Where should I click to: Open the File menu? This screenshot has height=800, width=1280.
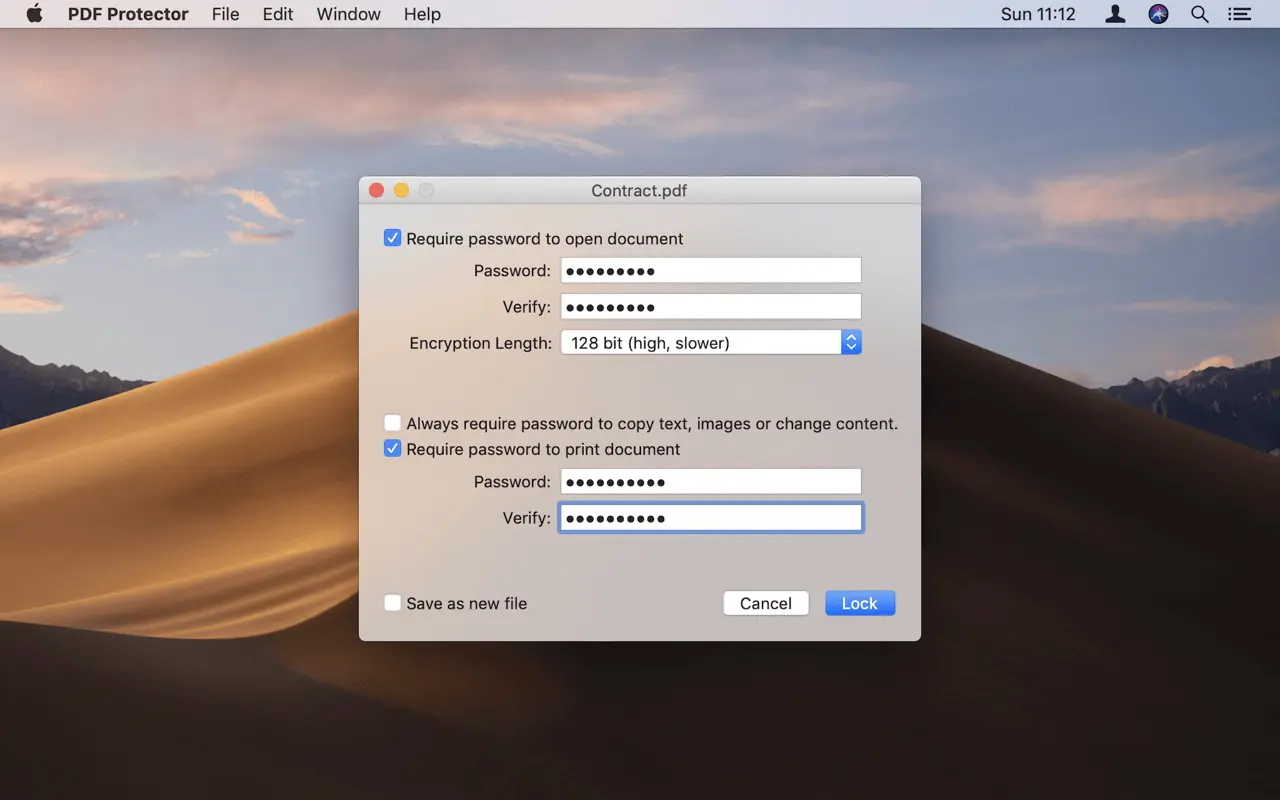pos(225,14)
